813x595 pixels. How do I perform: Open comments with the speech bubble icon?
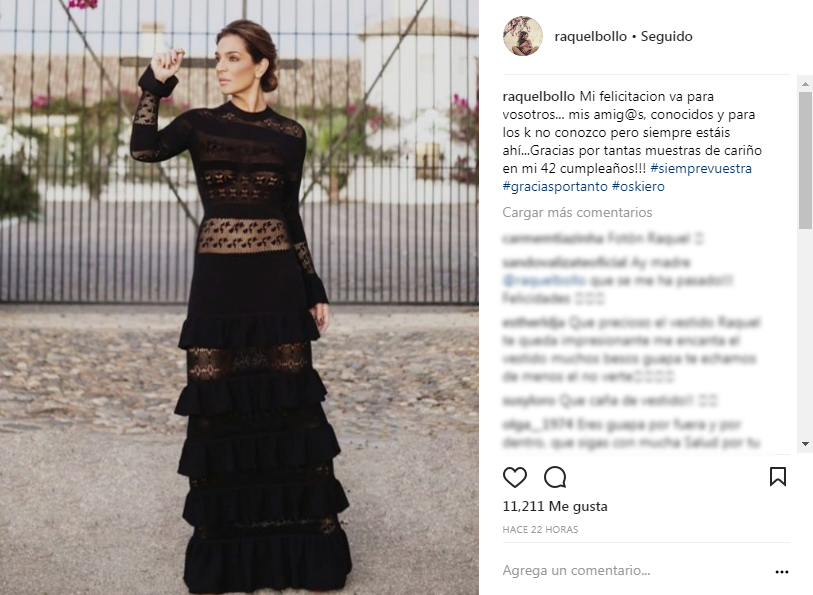click(x=555, y=477)
